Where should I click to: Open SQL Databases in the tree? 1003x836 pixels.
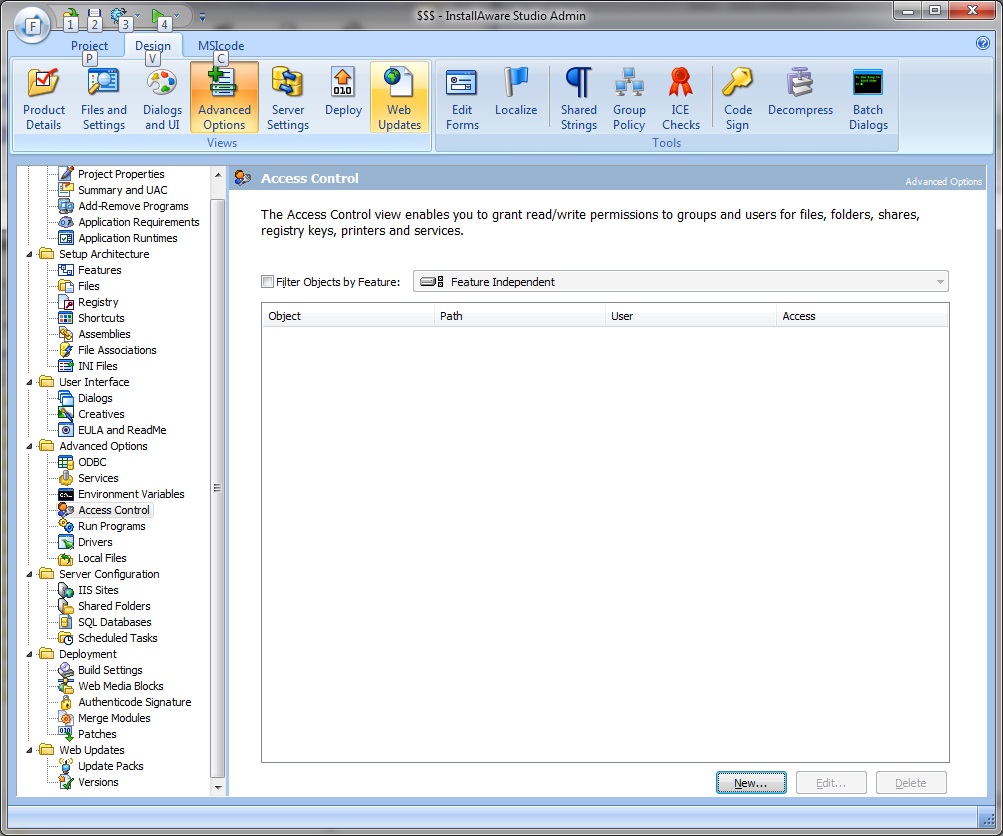tap(115, 622)
